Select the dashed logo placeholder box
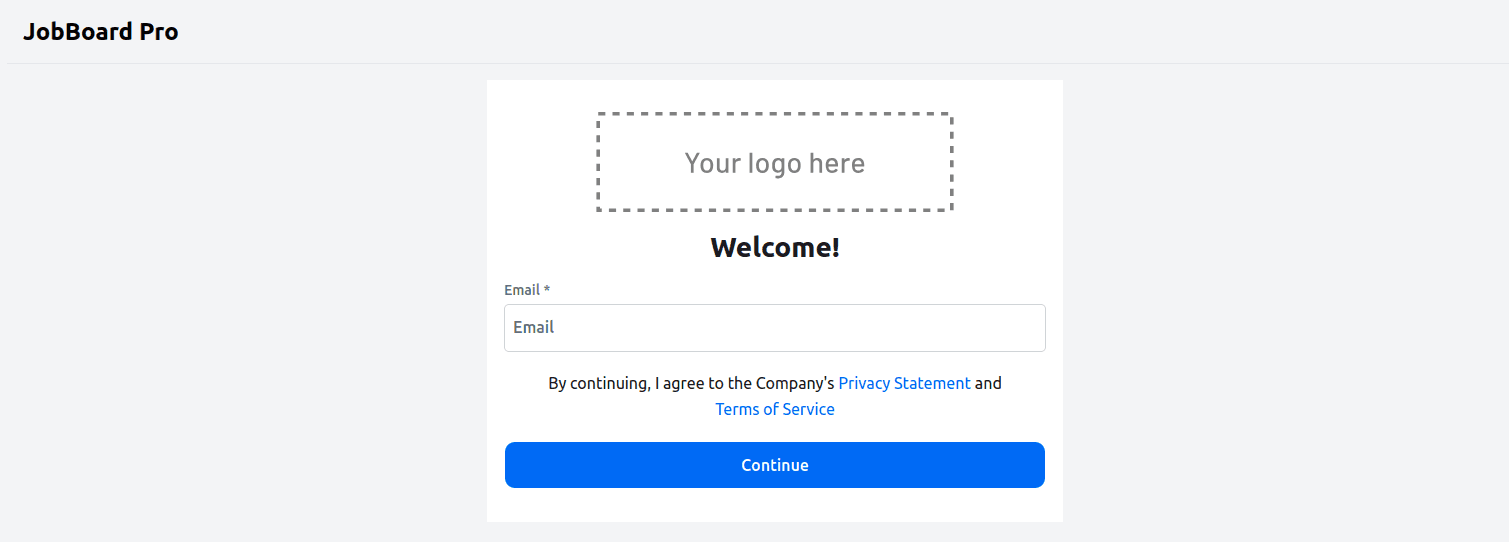Screen dimensions: 1509x542 [x=775, y=162]
